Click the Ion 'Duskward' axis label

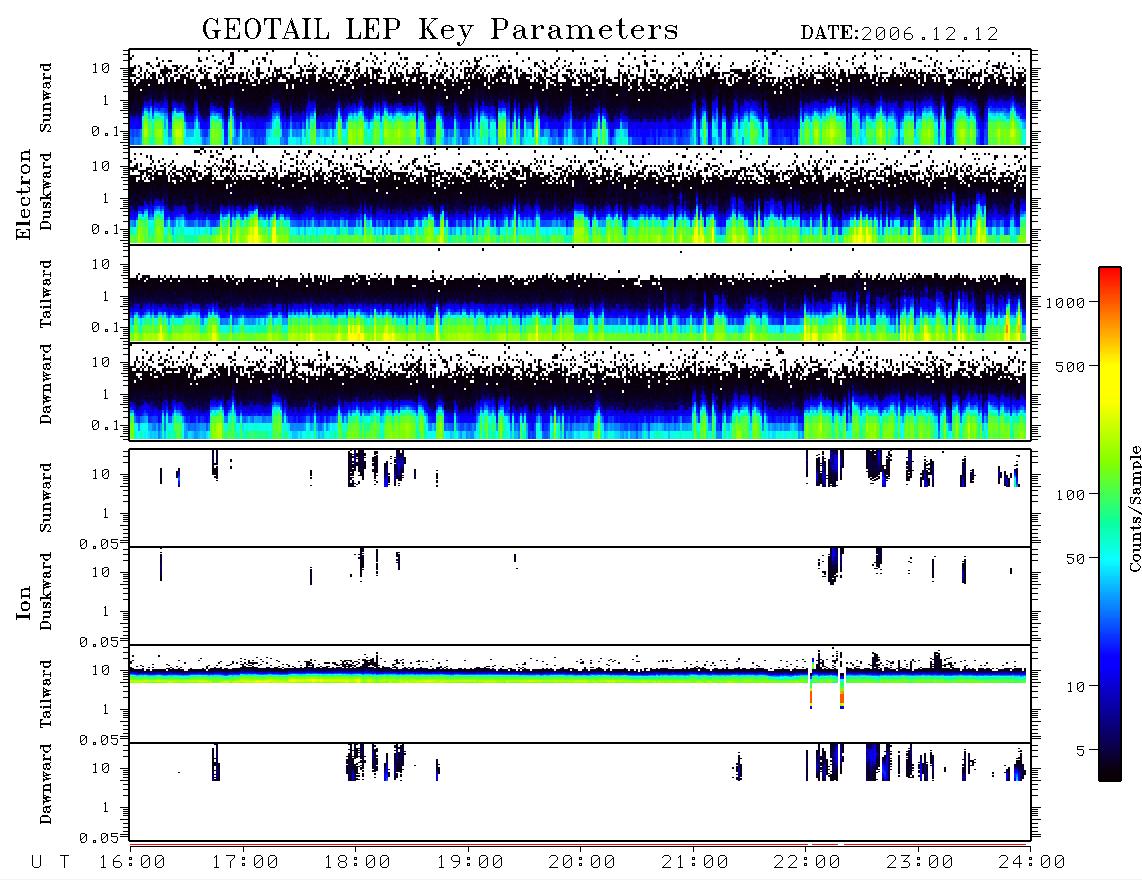click(x=46, y=591)
